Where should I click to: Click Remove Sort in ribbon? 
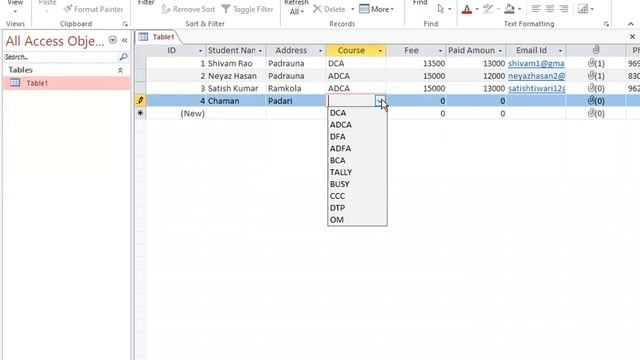188,9
